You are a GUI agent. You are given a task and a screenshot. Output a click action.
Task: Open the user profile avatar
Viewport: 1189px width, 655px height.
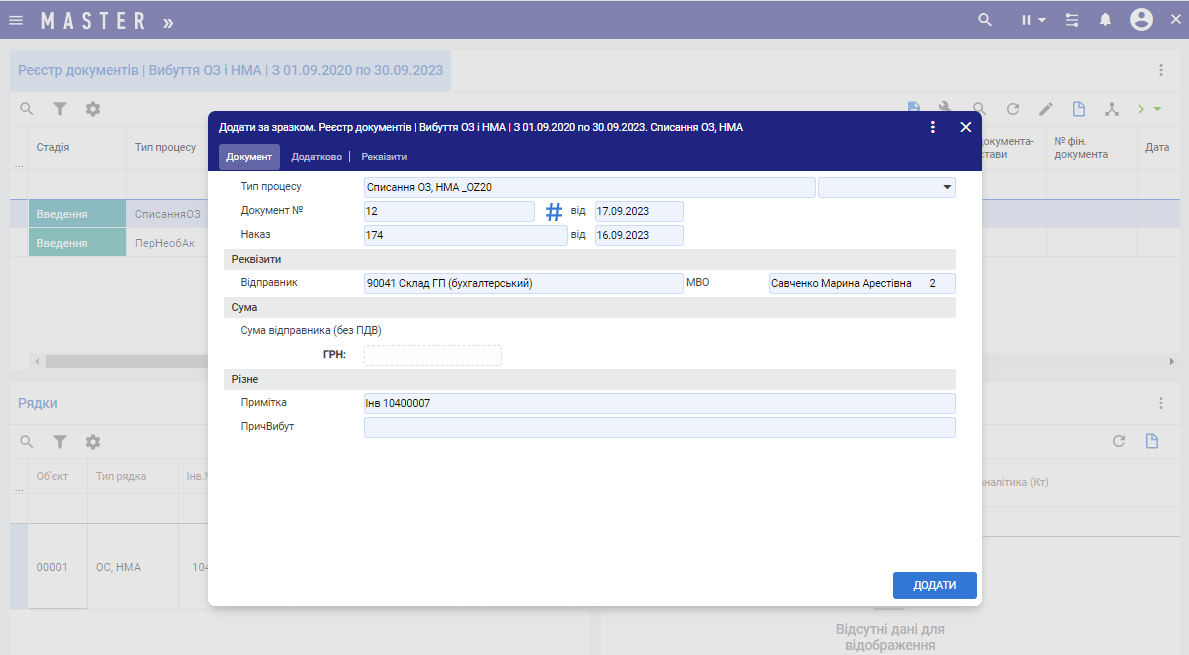click(x=1141, y=20)
